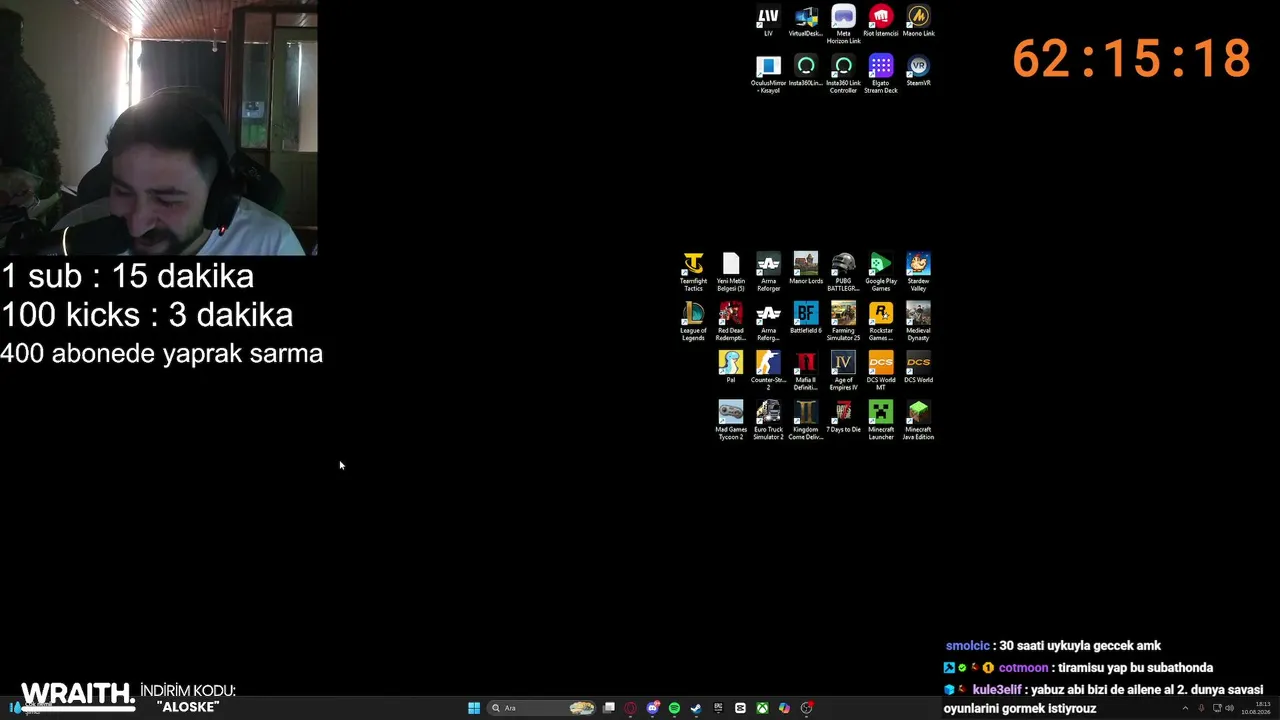Launch League of Legends shortcut
Image resolution: width=1280 pixels, height=720 pixels.
[x=693, y=322]
